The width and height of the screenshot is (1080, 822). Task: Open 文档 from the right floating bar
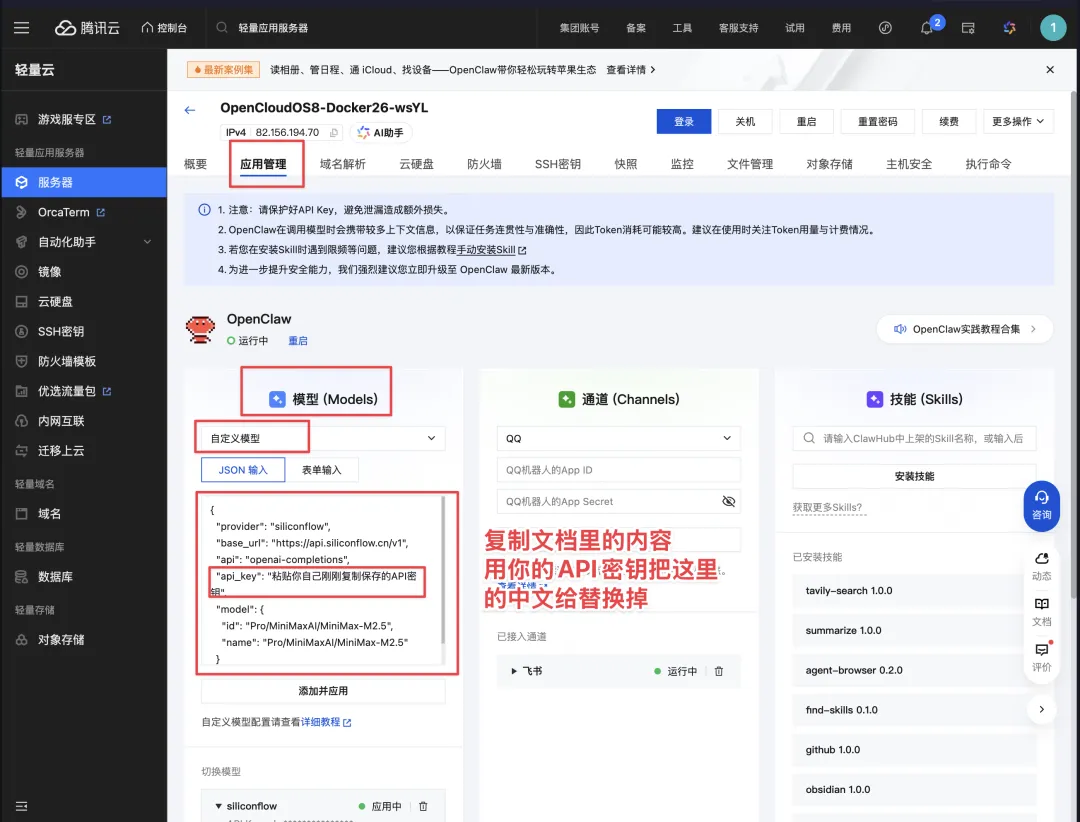pos(1041,612)
